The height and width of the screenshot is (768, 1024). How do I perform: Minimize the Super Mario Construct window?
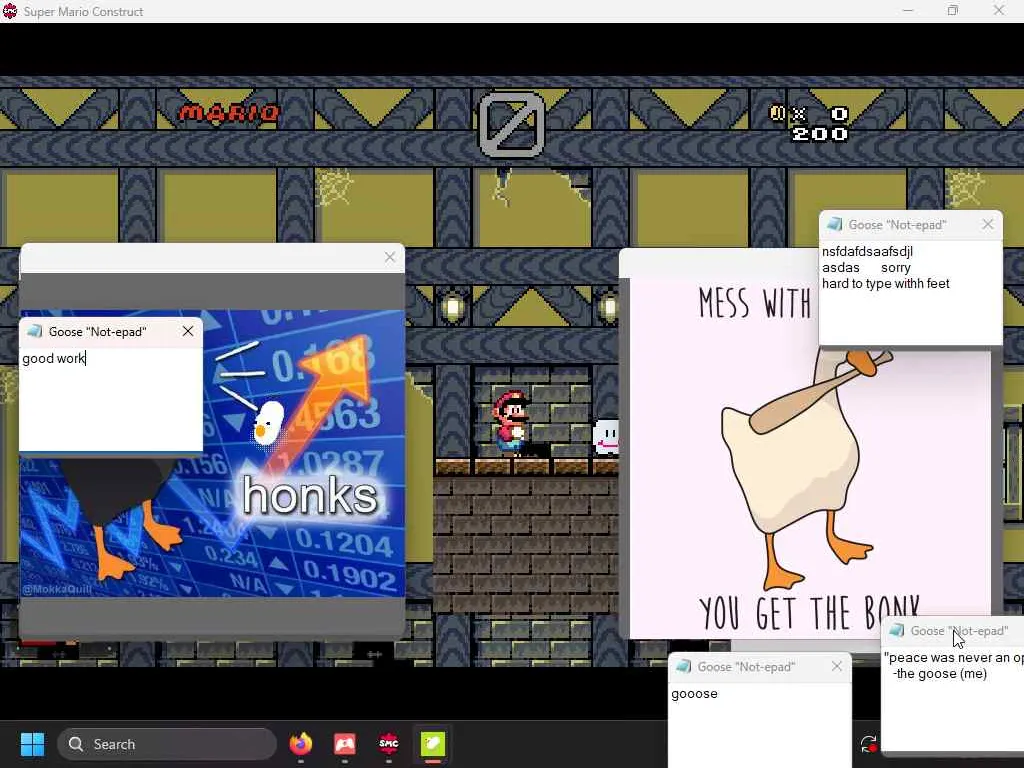pyautogui.click(x=908, y=10)
